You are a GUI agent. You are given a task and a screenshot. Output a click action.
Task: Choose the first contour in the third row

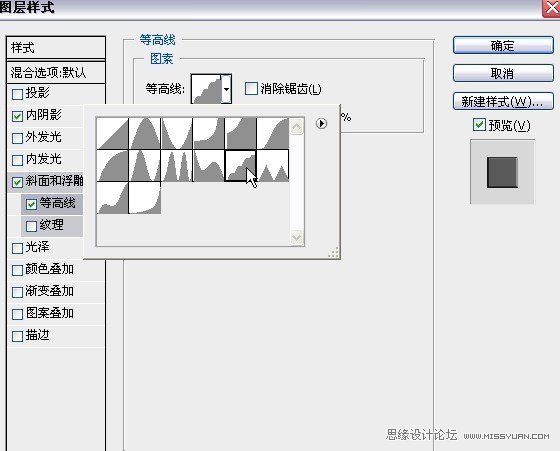click(x=112, y=198)
